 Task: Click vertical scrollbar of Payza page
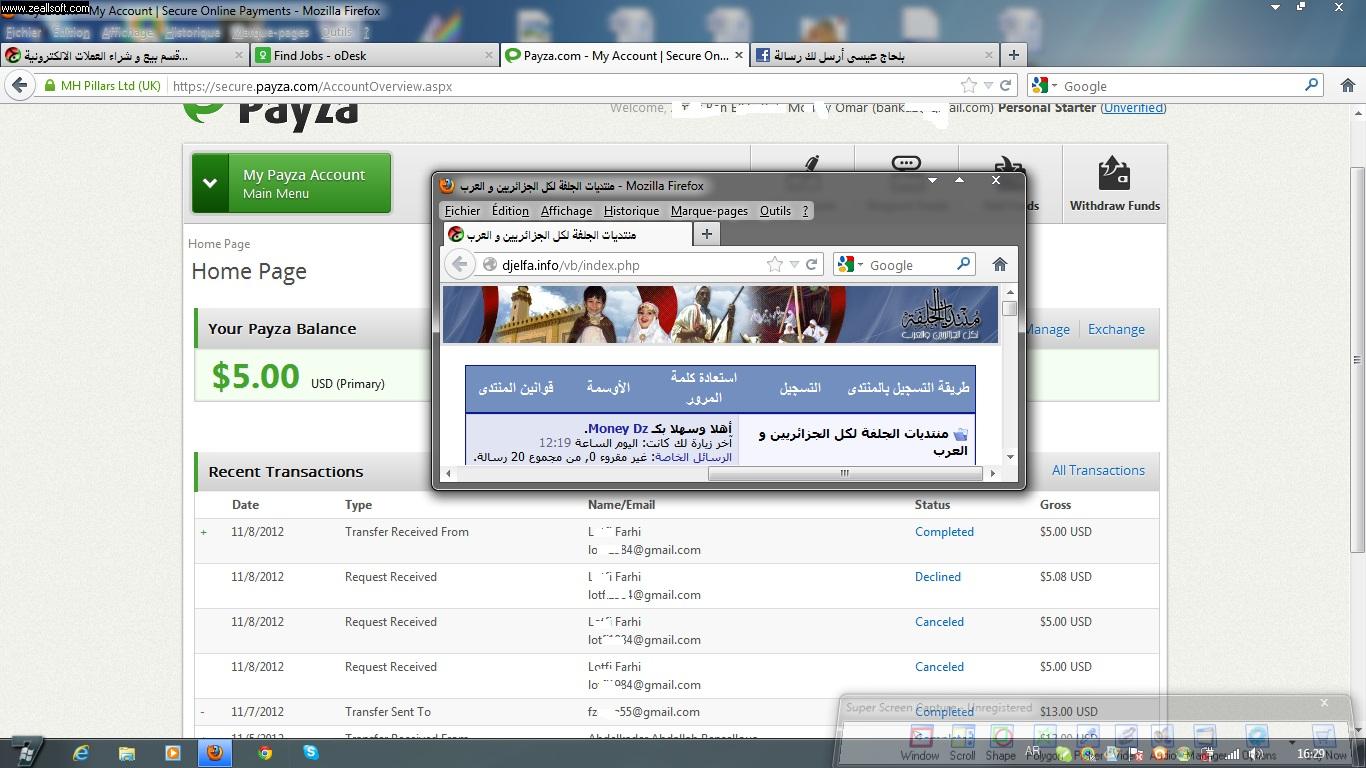(1357, 360)
